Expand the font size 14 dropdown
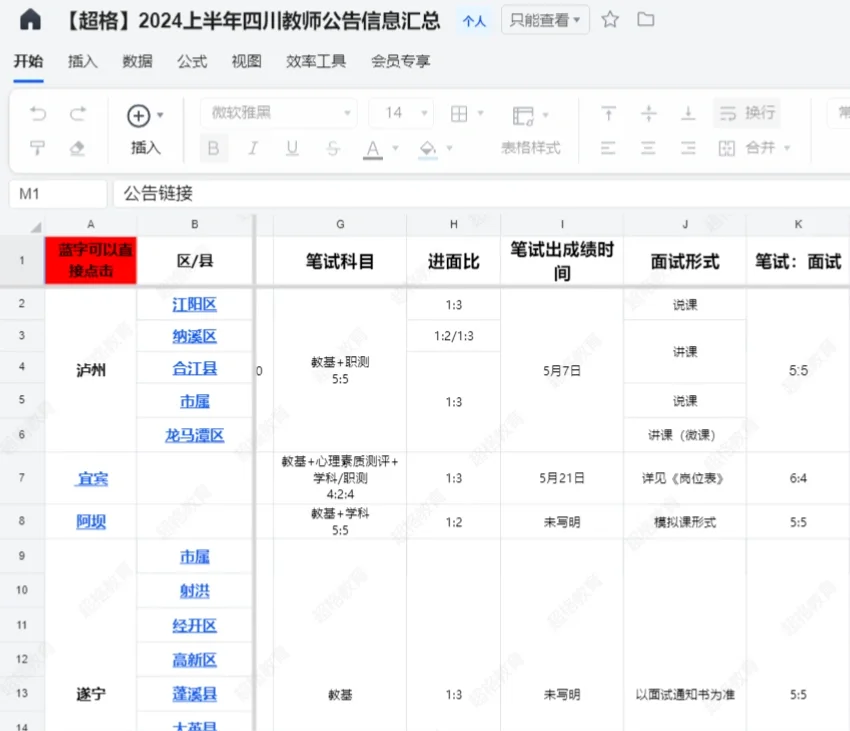This screenshot has height=731, width=850. tap(422, 113)
